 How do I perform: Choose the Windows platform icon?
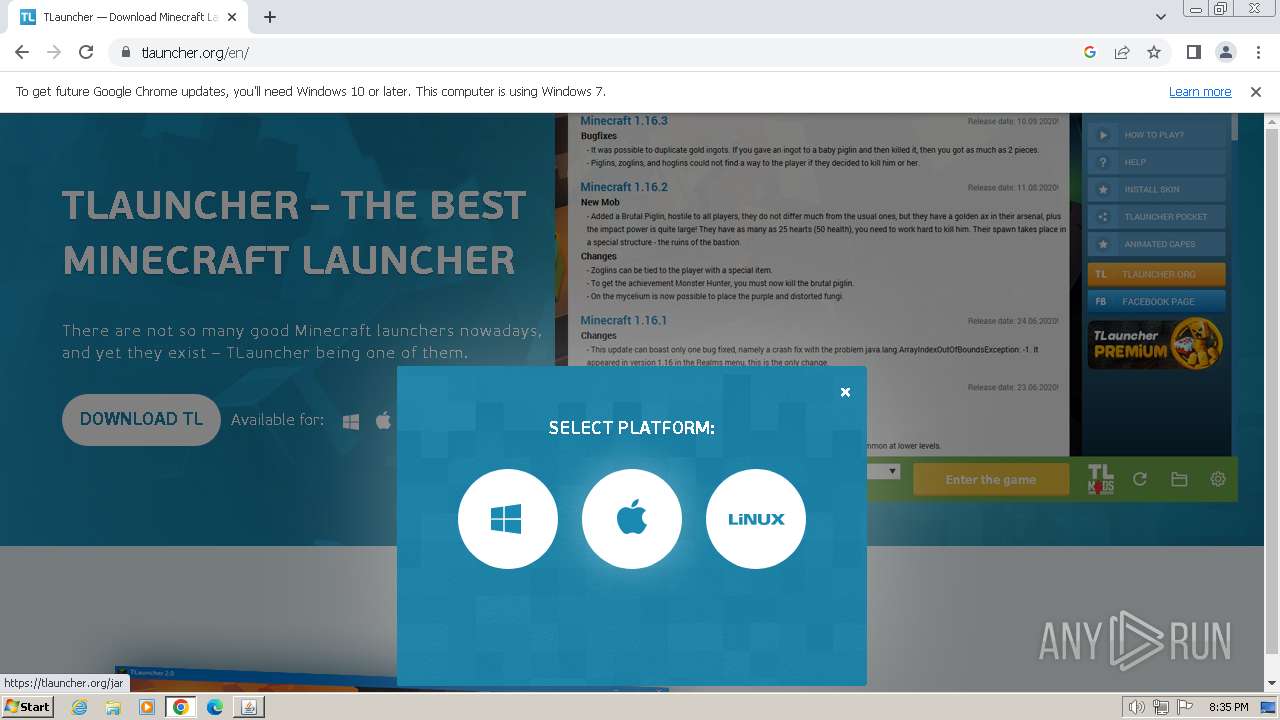[x=508, y=519]
